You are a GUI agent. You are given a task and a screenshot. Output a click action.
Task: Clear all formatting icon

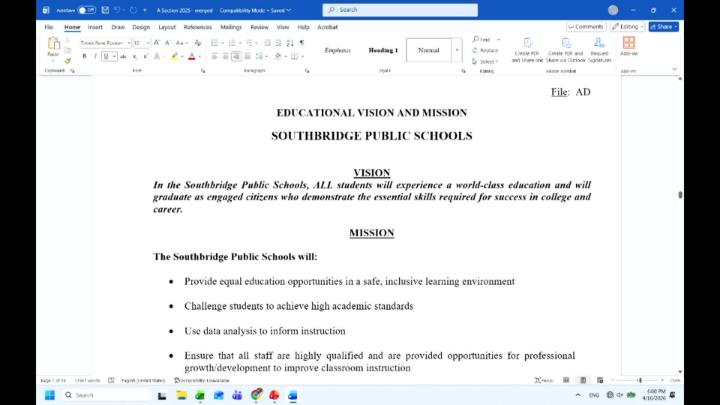pyautogui.click(x=198, y=43)
